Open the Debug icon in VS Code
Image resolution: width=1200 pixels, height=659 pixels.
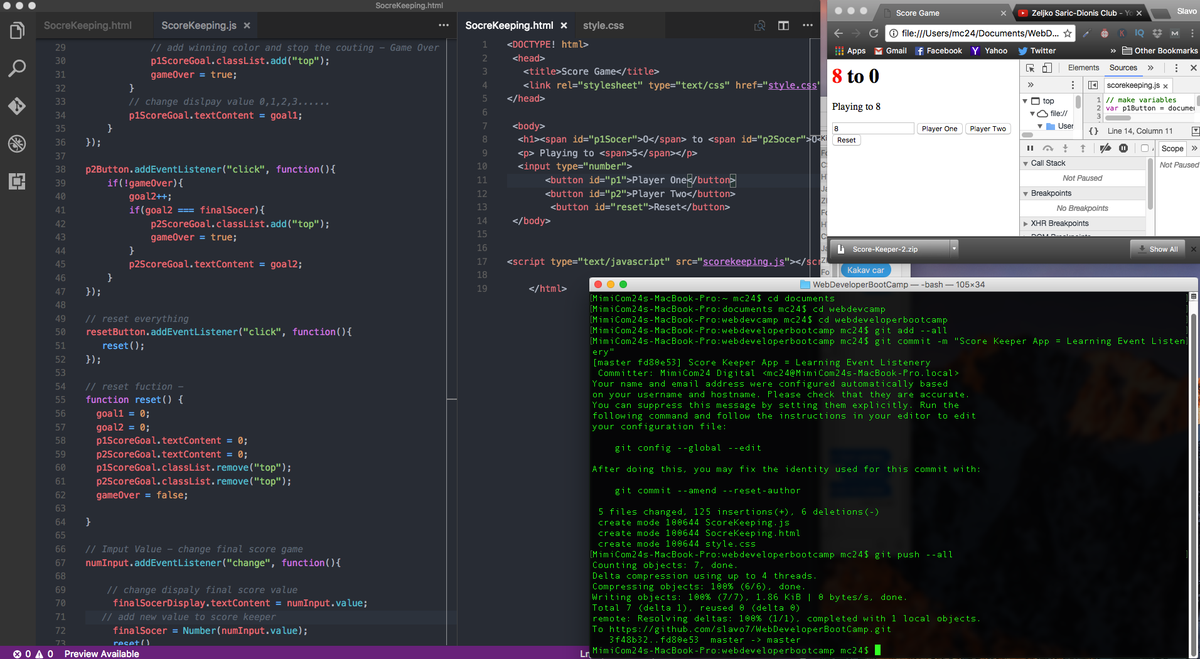point(17,143)
